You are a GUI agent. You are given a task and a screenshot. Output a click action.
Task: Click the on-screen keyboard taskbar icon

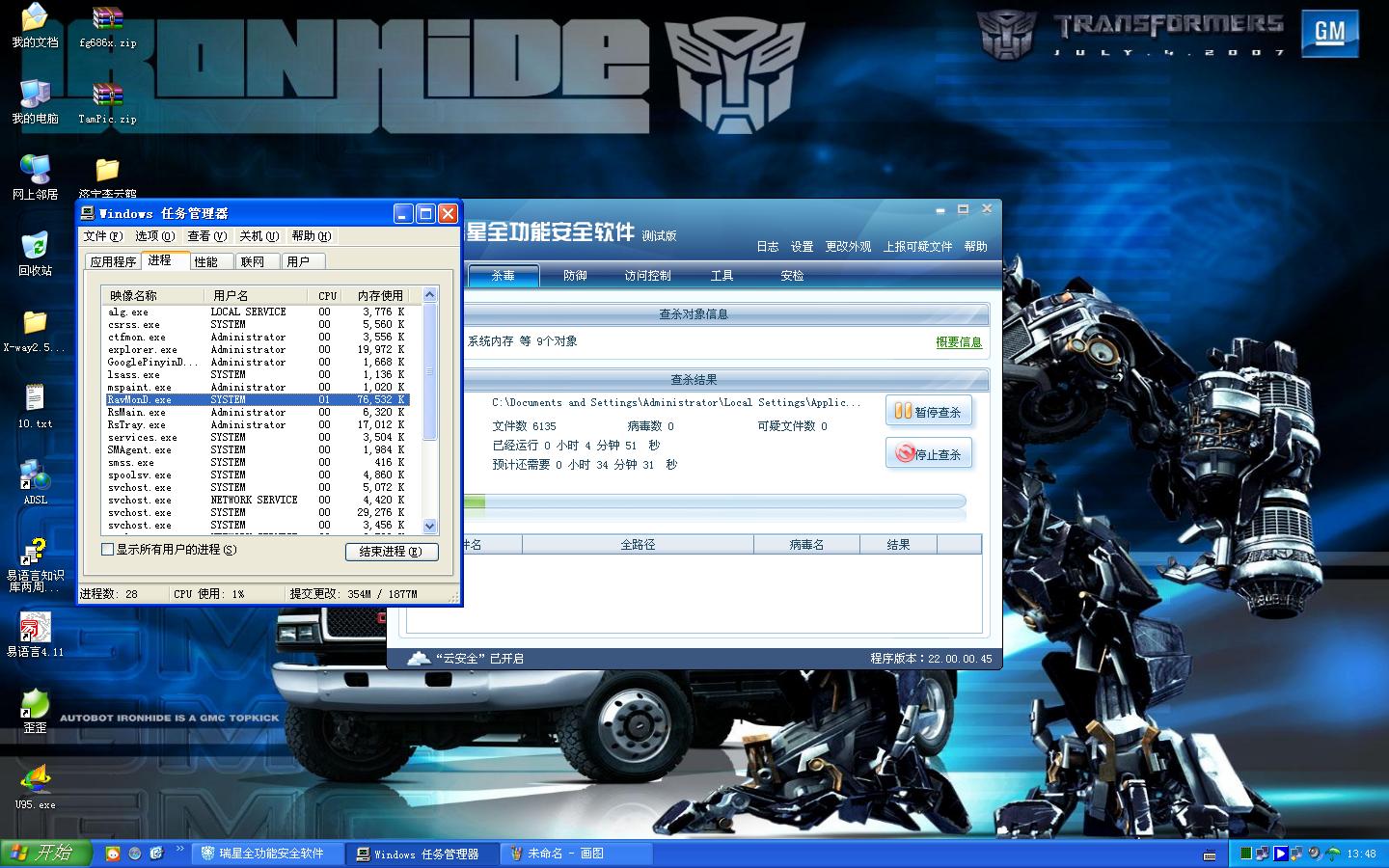click(1210, 854)
